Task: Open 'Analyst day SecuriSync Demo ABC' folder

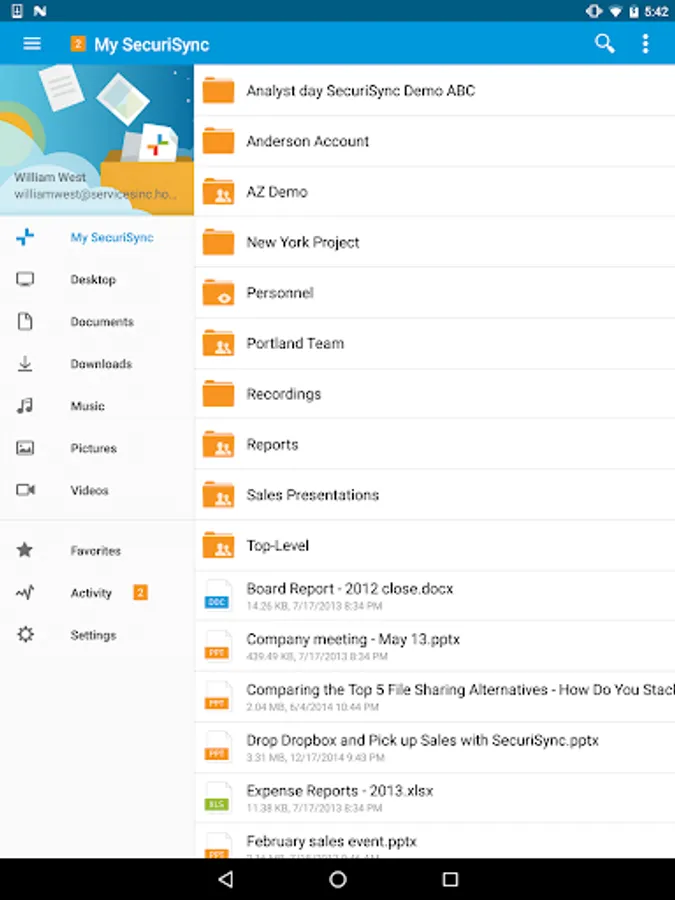Action: click(360, 91)
